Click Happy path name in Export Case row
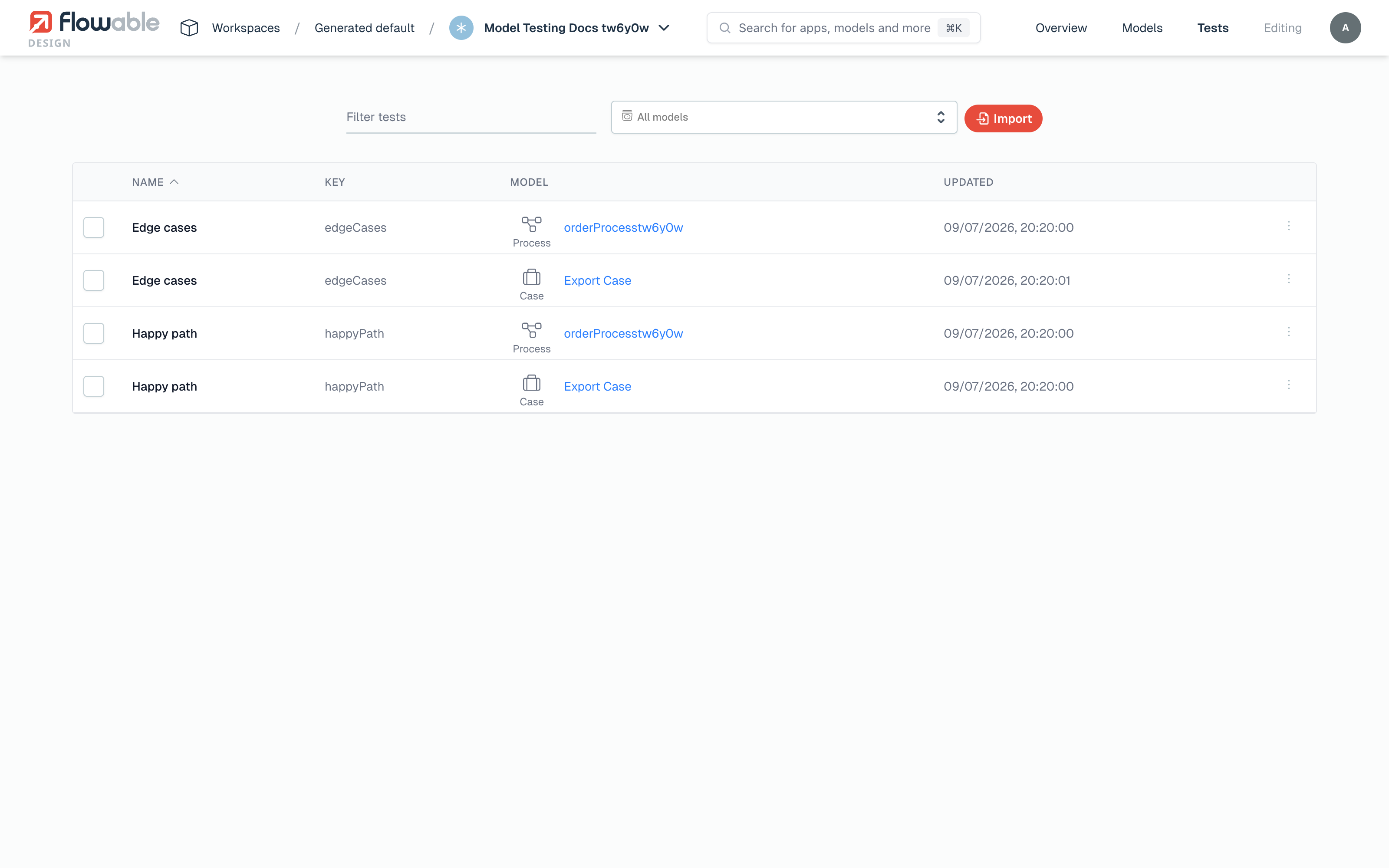Screen dimensions: 1389x868 (x=164, y=386)
